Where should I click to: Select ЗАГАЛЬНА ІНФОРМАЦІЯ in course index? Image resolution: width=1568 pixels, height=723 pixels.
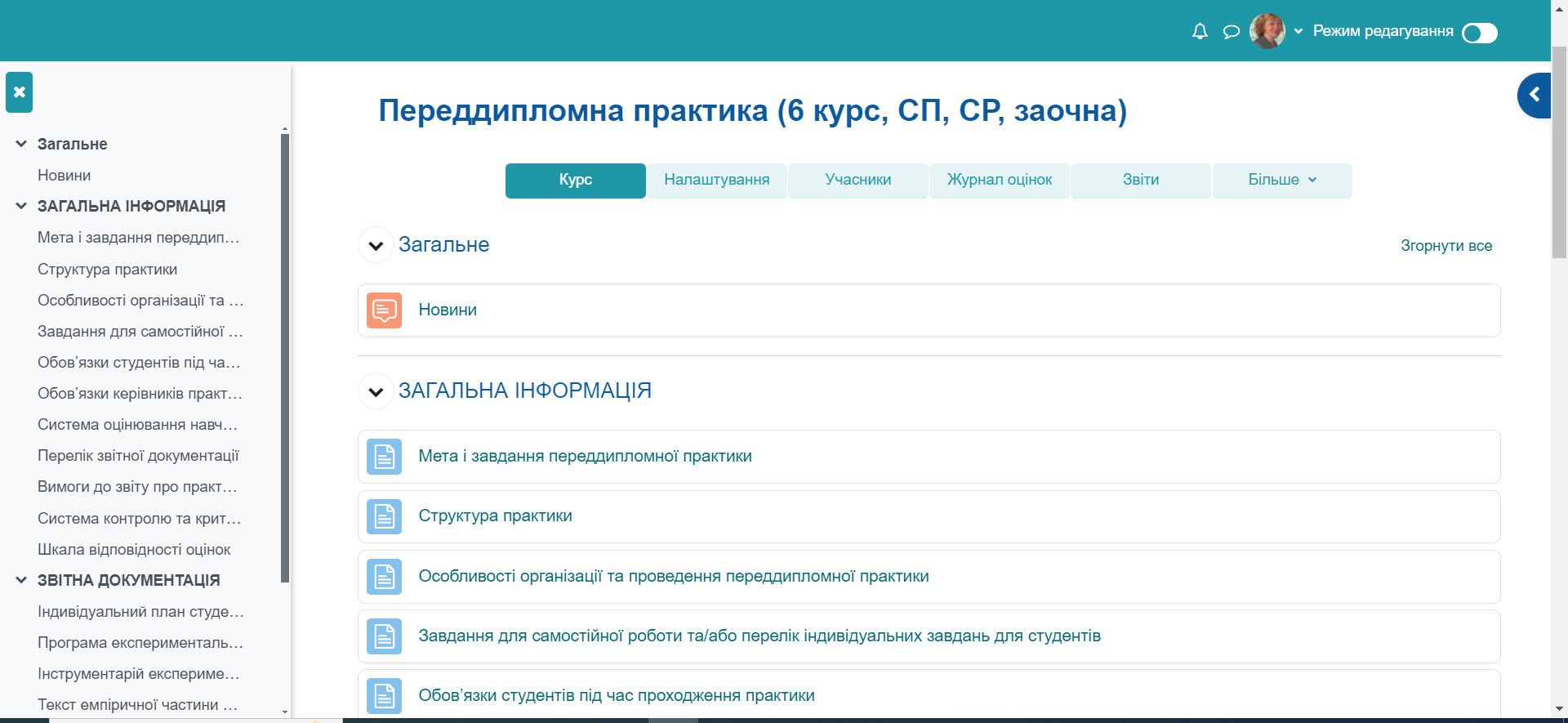[x=131, y=206]
